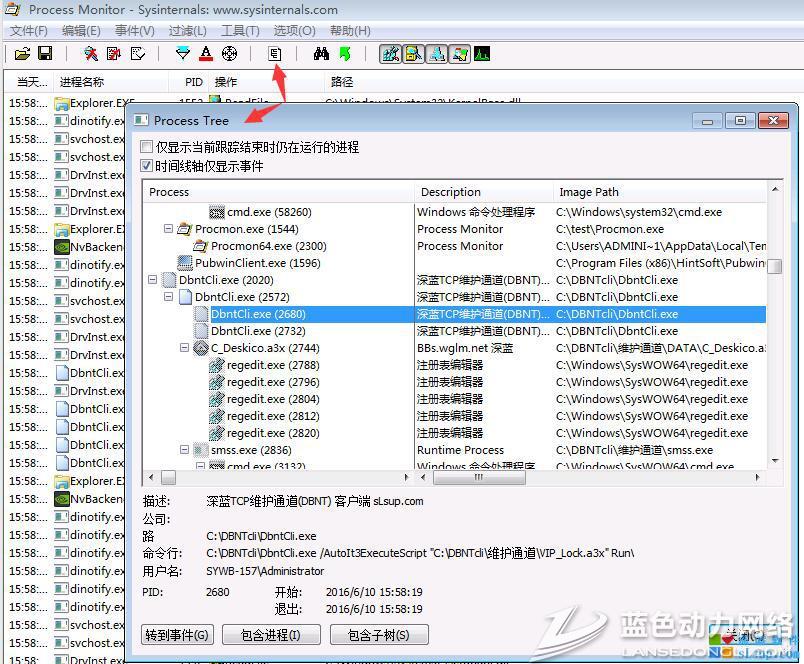Click the Open file toolbar icon
The height and width of the screenshot is (664, 804).
pos(23,53)
